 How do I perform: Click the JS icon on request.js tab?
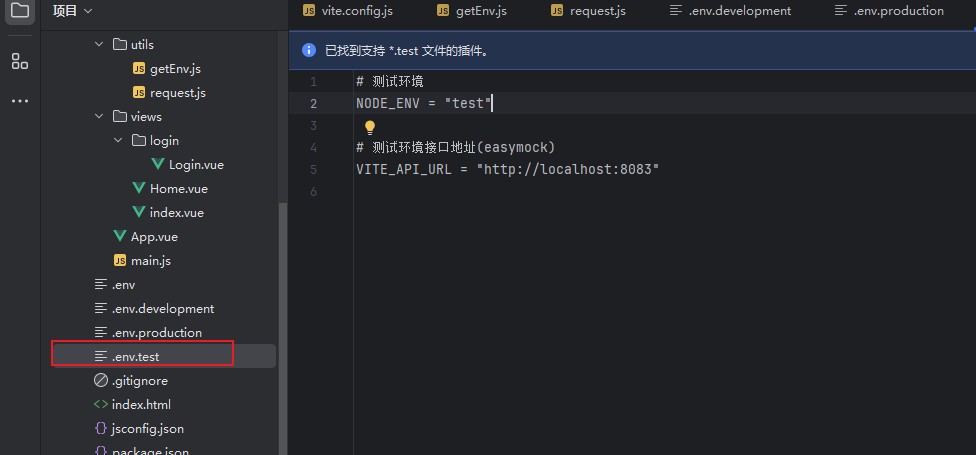click(557, 11)
